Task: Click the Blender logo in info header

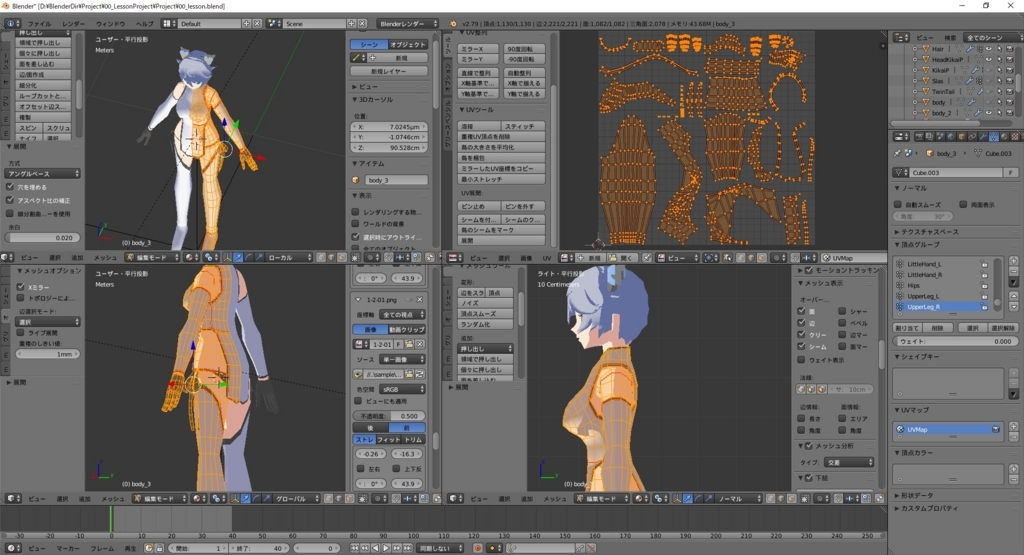Action: pos(453,24)
